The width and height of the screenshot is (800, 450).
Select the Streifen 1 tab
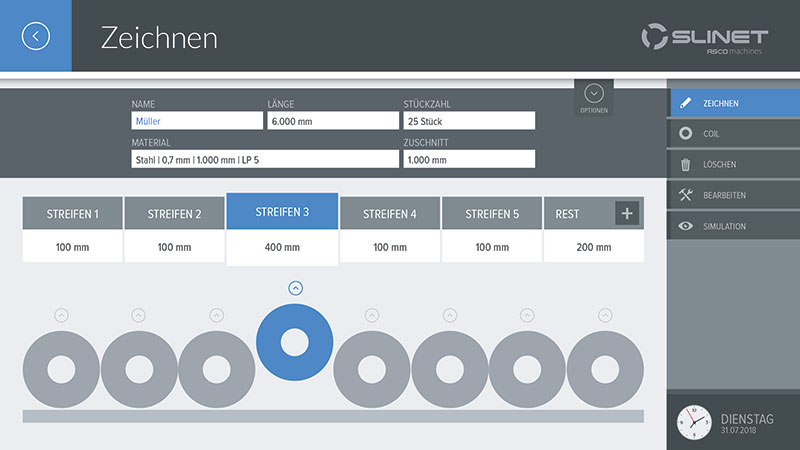pyautogui.click(x=73, y=214)
